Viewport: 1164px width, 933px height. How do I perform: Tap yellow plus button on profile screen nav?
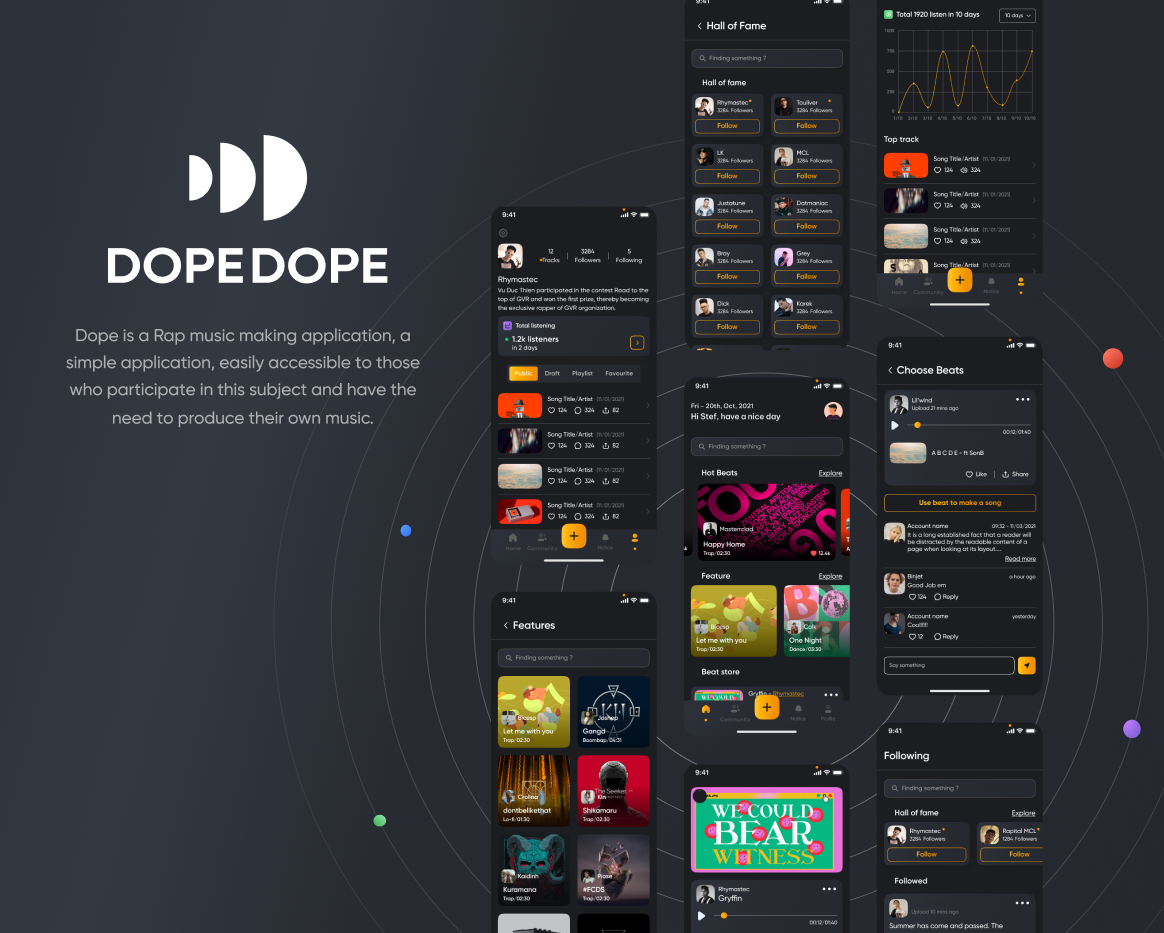[574, 536]
